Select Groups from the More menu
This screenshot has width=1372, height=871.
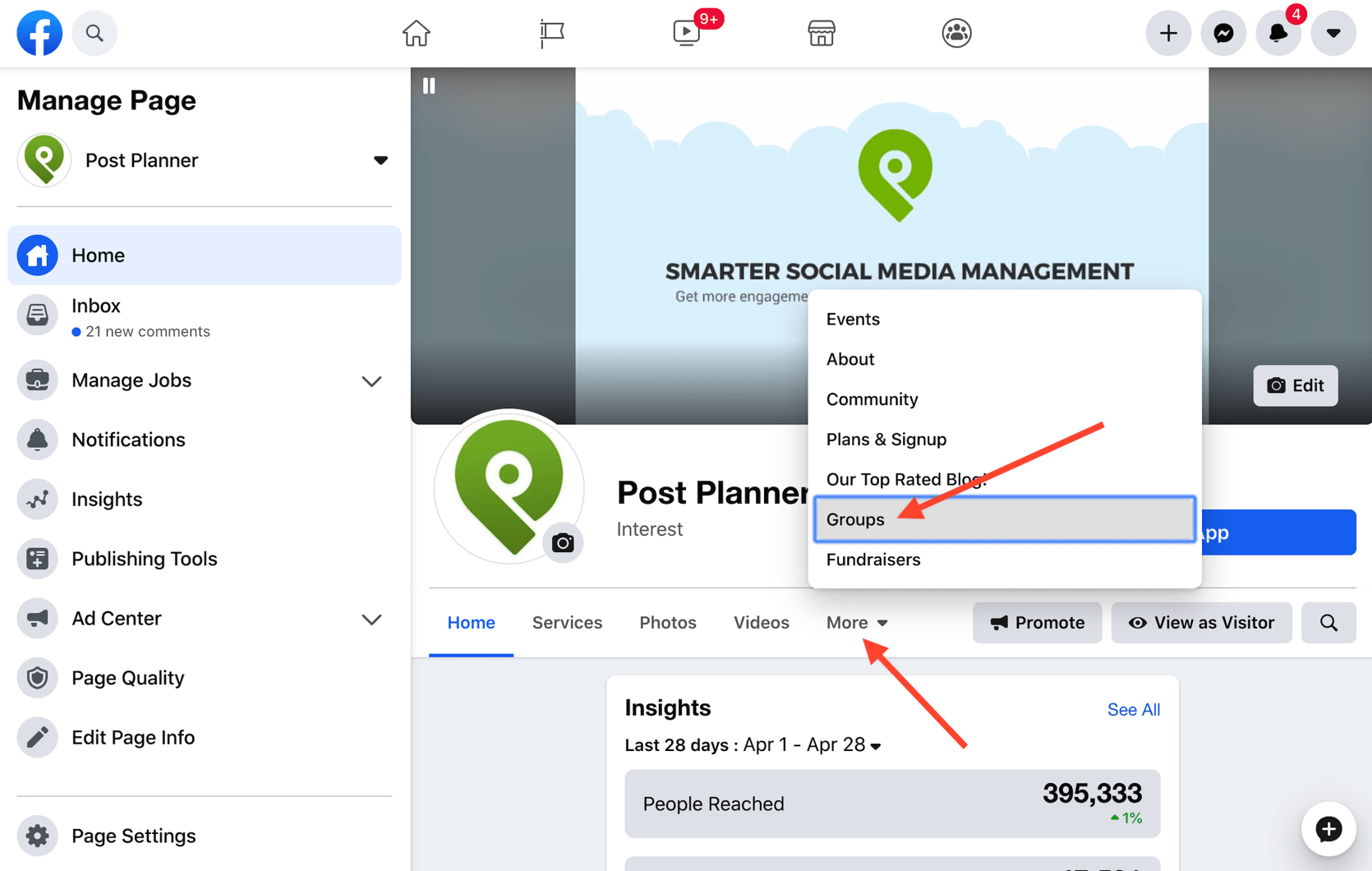(x=854, y=518)
